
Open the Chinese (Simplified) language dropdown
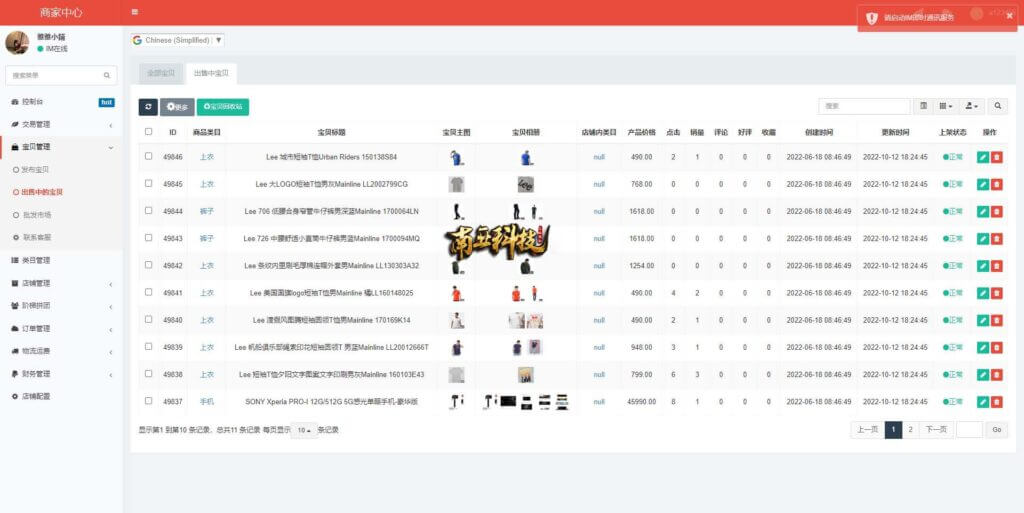pyautogui.click(x=178, y=40)
